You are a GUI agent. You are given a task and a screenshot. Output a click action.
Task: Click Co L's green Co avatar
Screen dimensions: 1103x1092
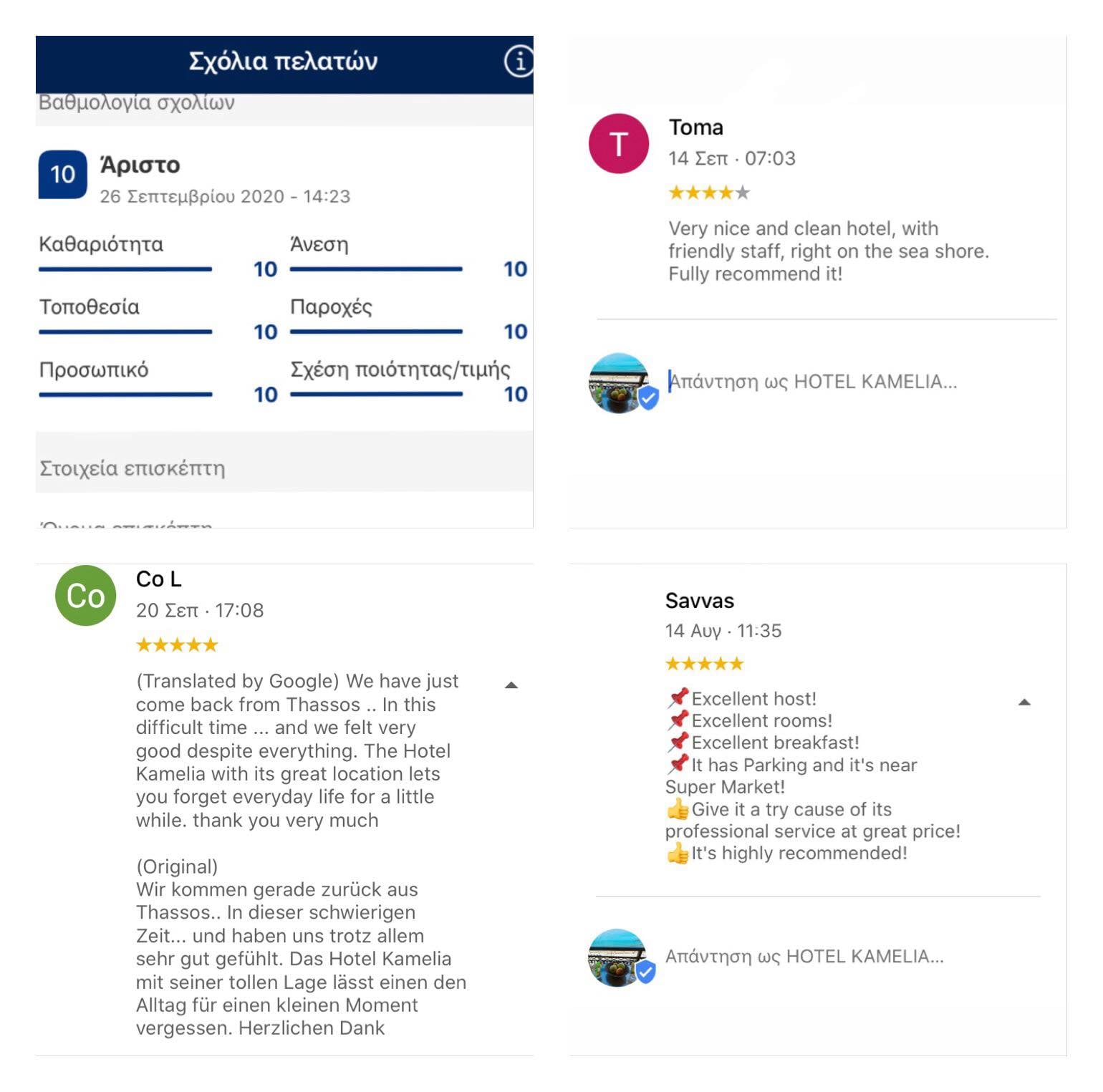coord(86,596)
